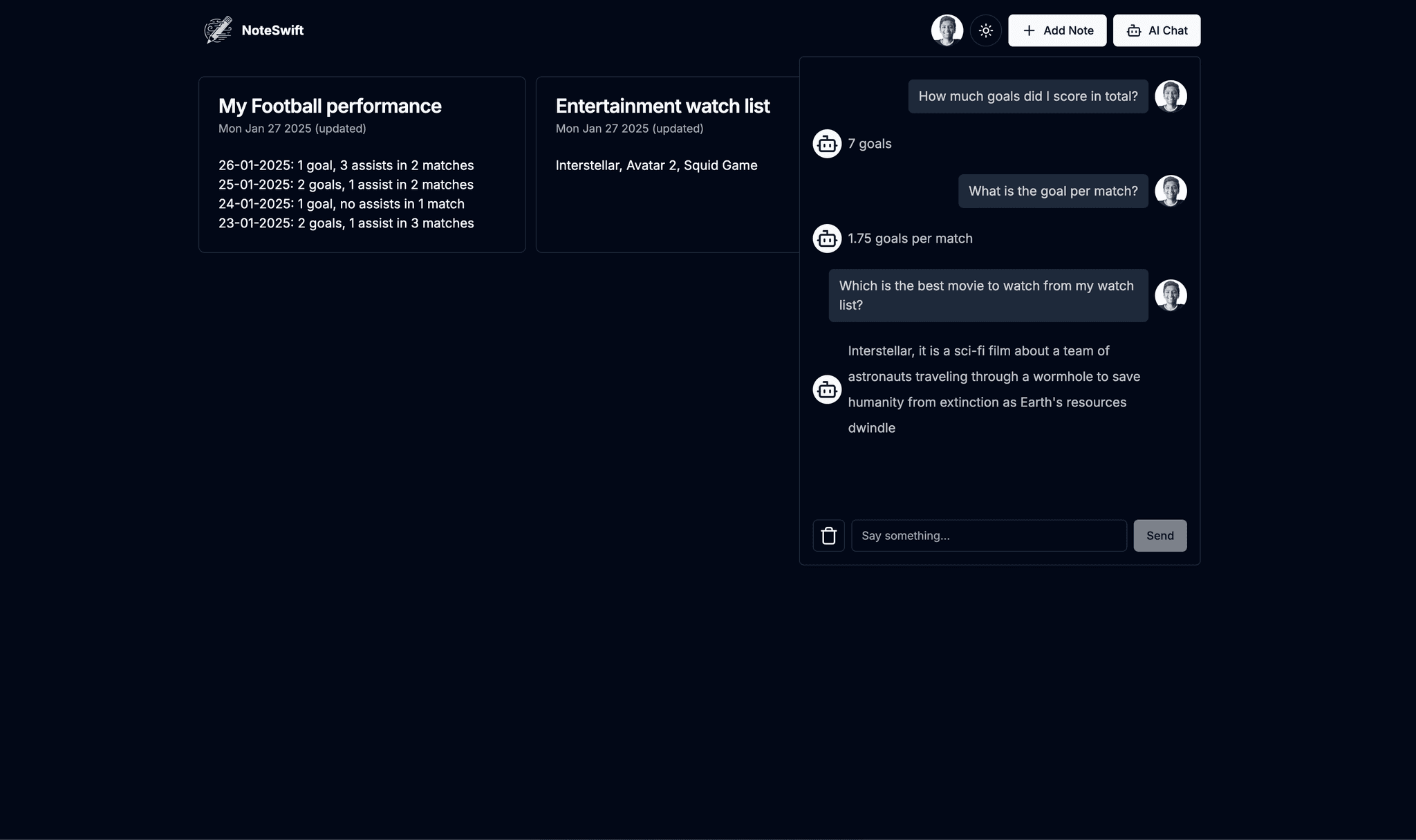Click the bot icon beside Interstellar reply
The height and width of the screenshot is (840, 1416).
(x=827, y=389)
